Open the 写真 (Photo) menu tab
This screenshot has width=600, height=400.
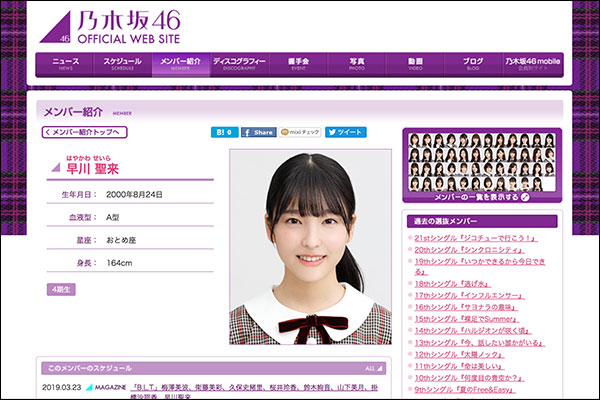point(356,64)
